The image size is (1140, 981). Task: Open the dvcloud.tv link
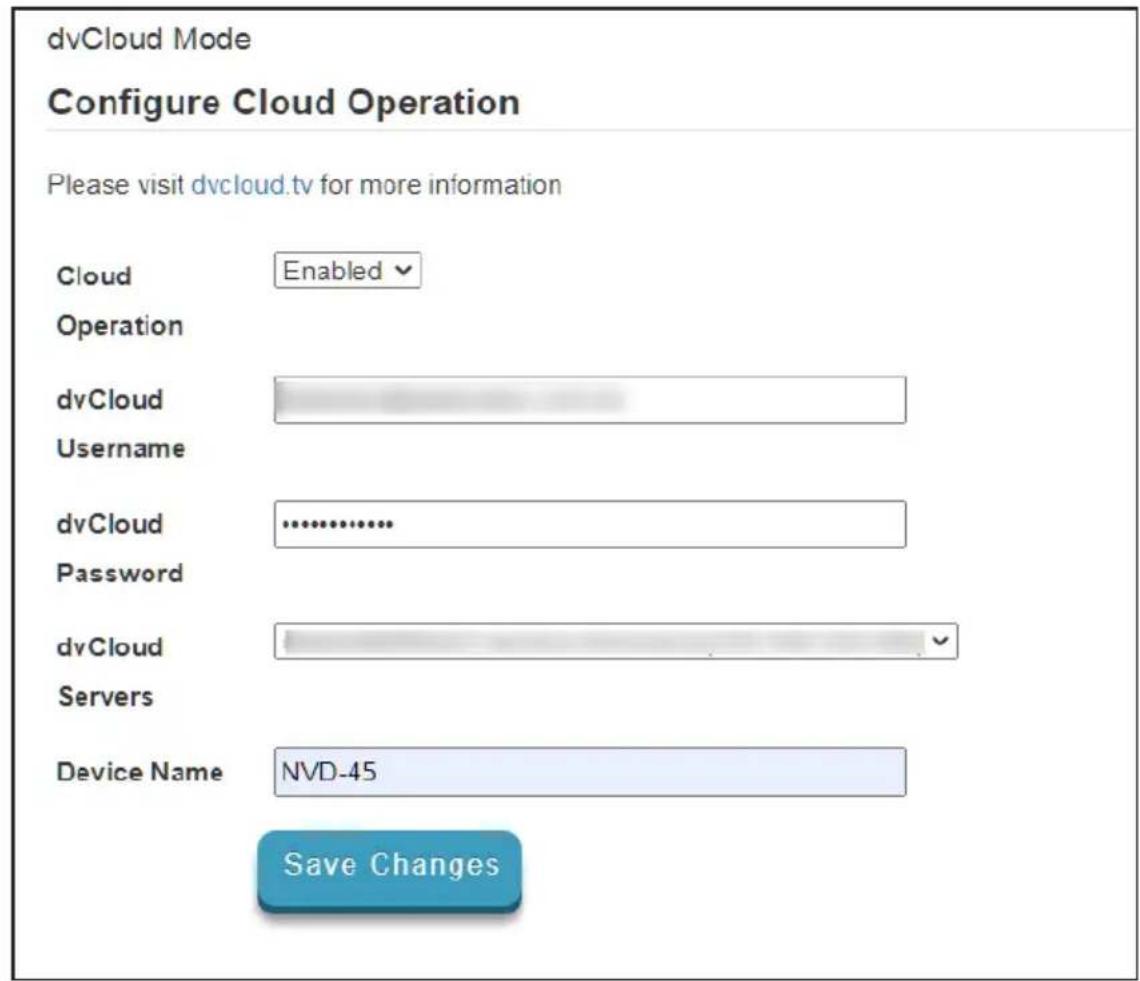pyautogui.click(x=252, y=185)
